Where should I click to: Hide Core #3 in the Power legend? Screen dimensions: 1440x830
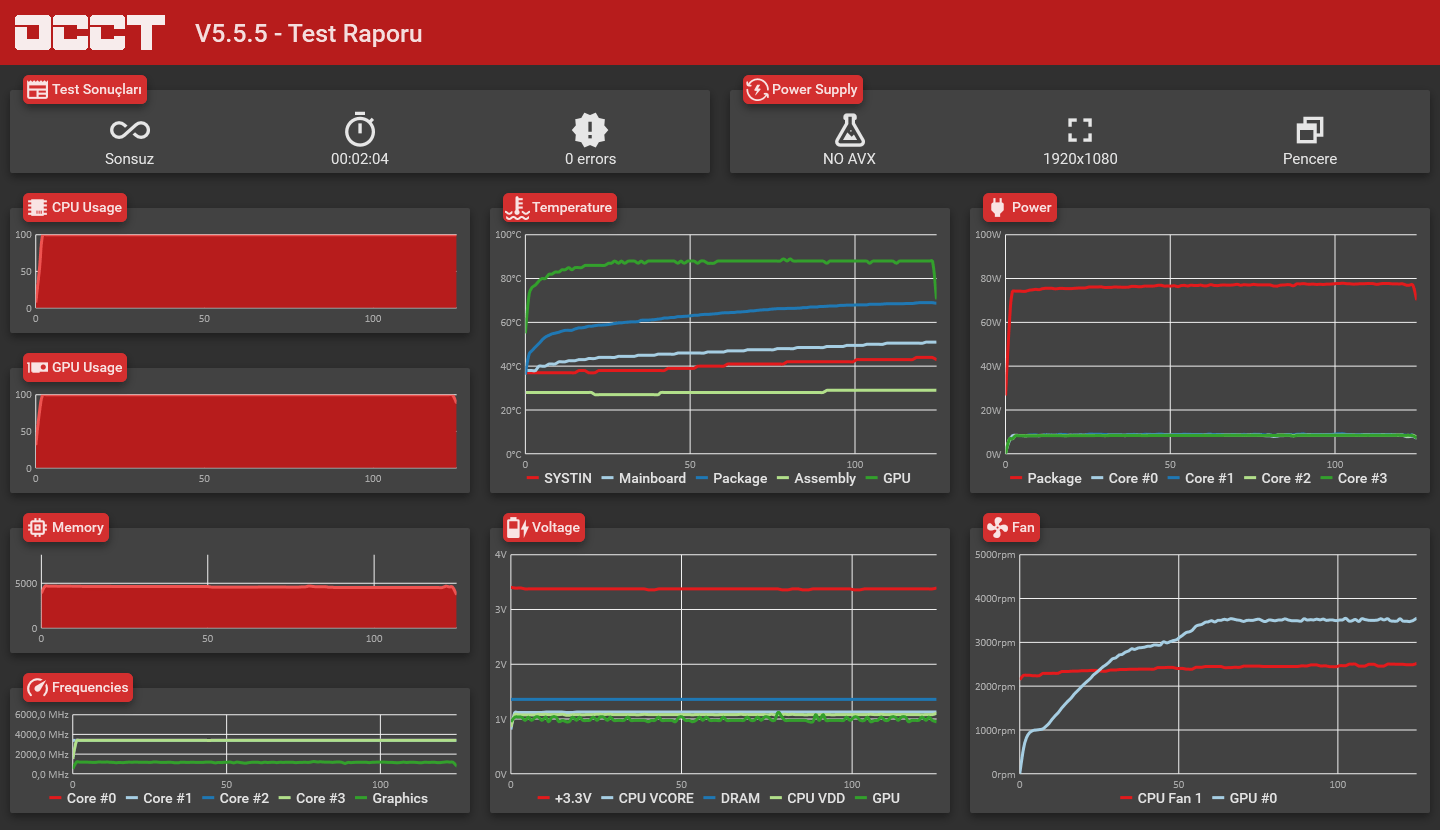tap(1354, 478)
